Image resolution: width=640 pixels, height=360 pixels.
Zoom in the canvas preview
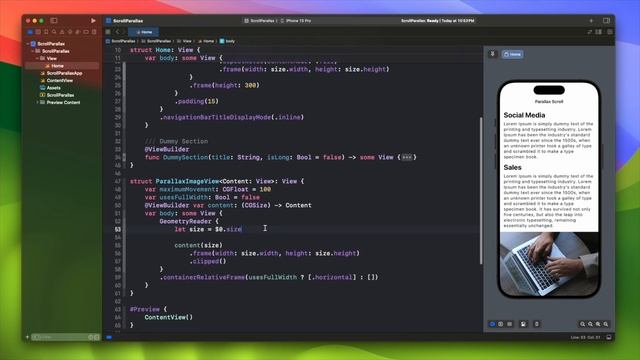coord(606,324)
